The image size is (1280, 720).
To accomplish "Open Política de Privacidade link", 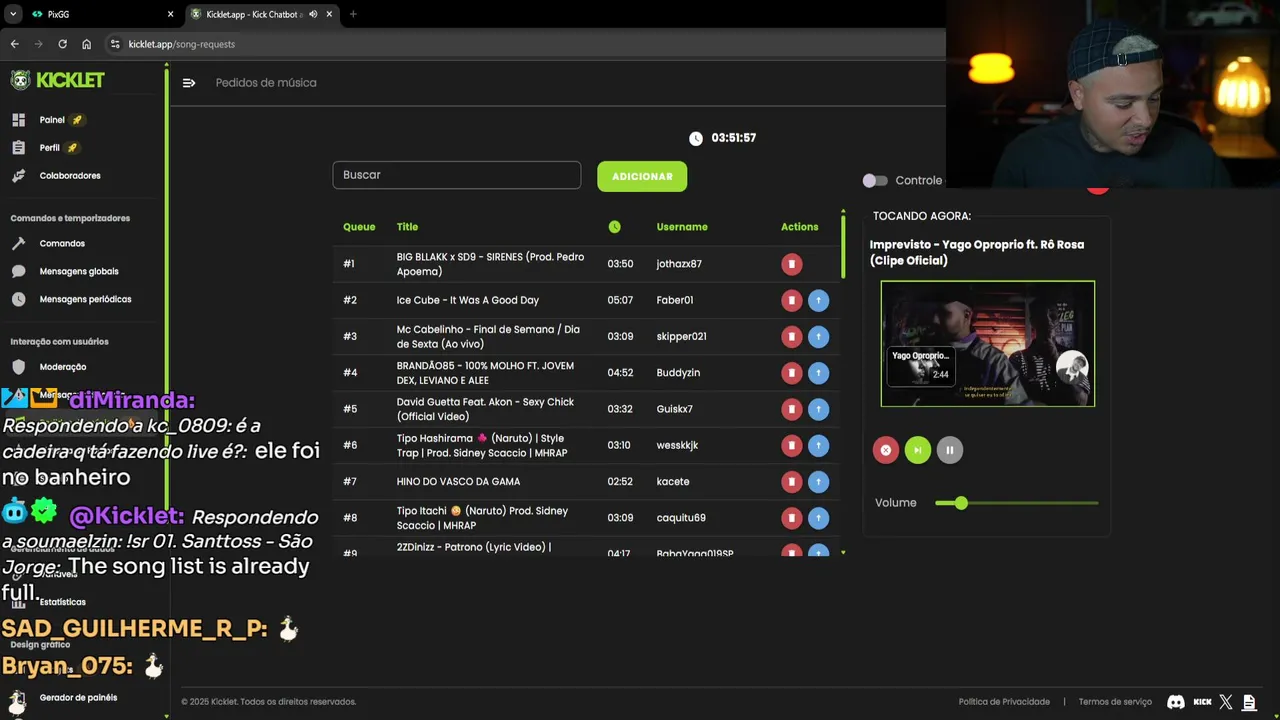I will 1004,702.
